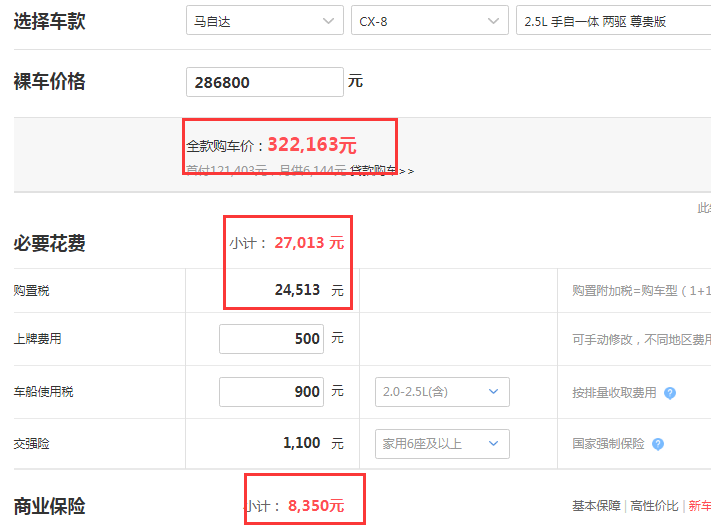
Task: Select the 高性价比 insurance option
Action: click(x=654, y=506)
